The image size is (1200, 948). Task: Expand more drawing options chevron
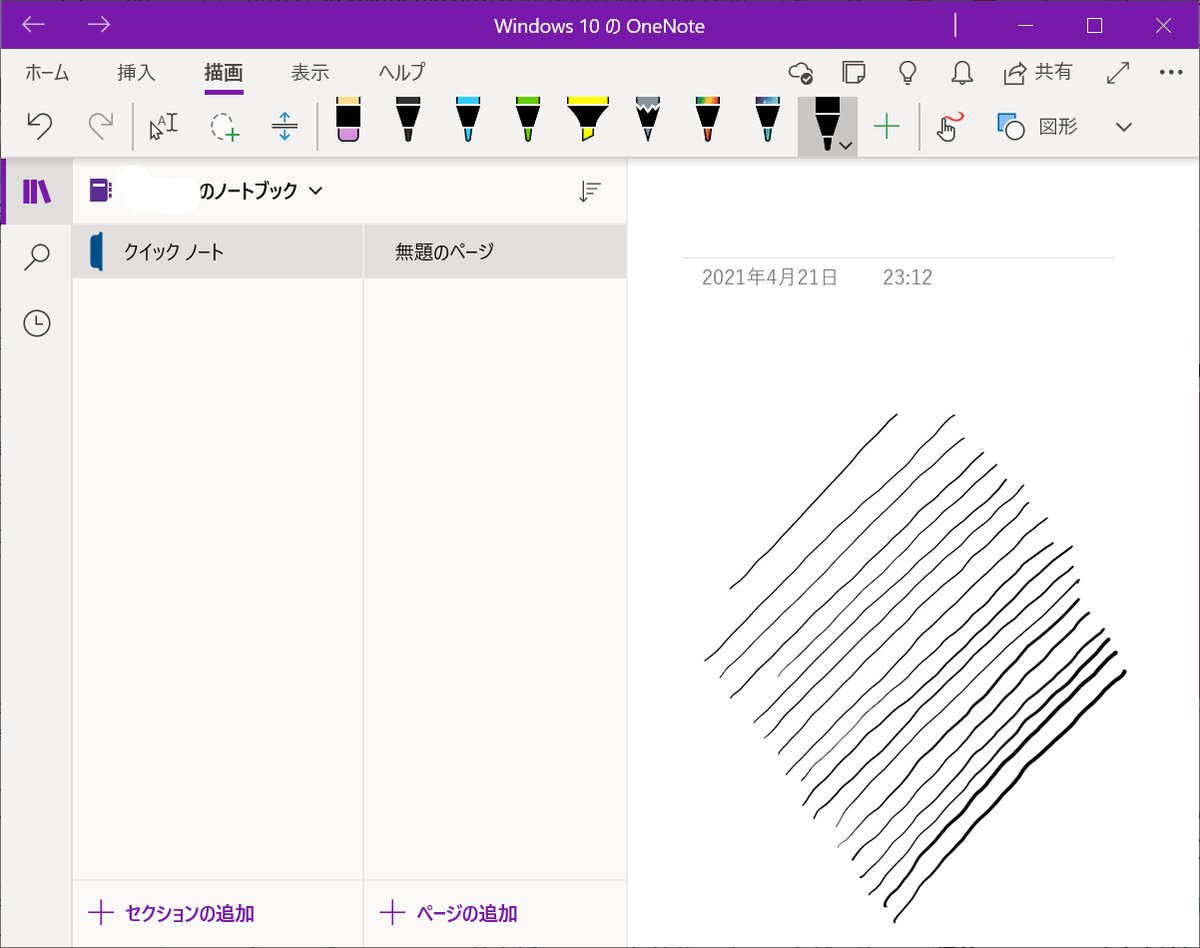pyautogui.click(x=1124, y=127)
